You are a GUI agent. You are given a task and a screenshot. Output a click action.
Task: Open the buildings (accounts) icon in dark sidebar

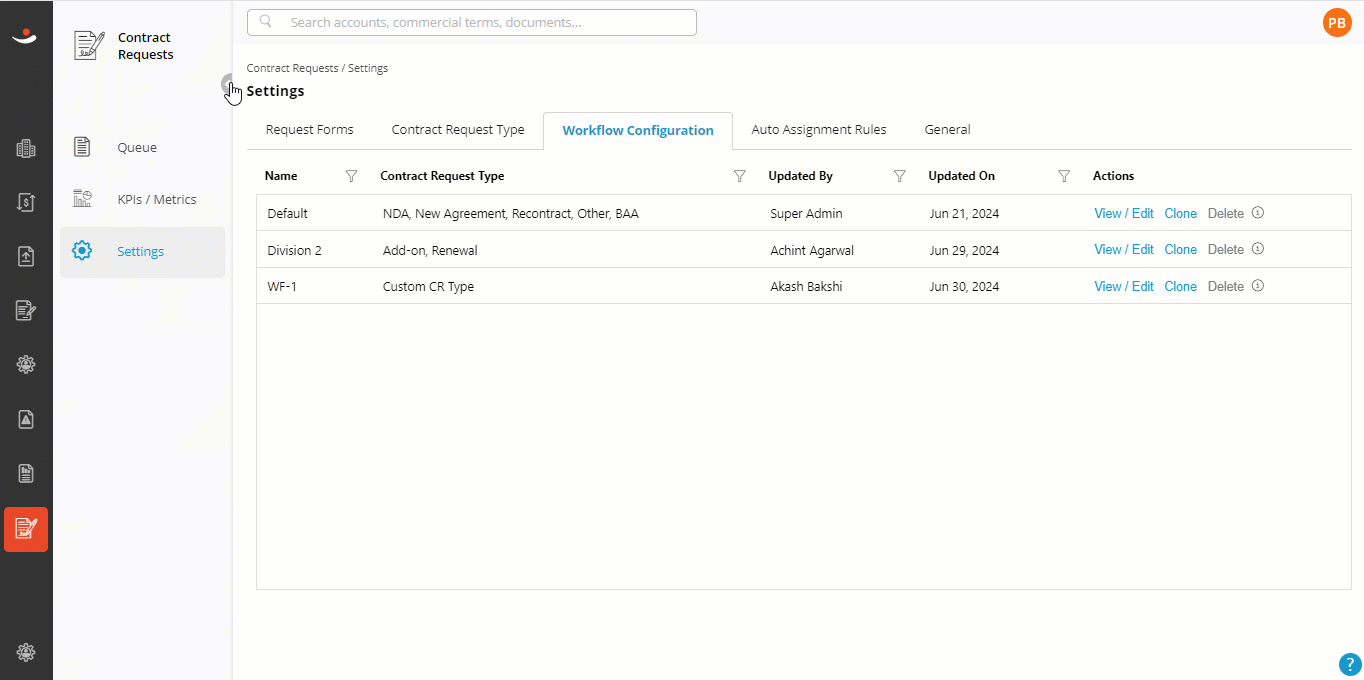[x=26, y=149]
